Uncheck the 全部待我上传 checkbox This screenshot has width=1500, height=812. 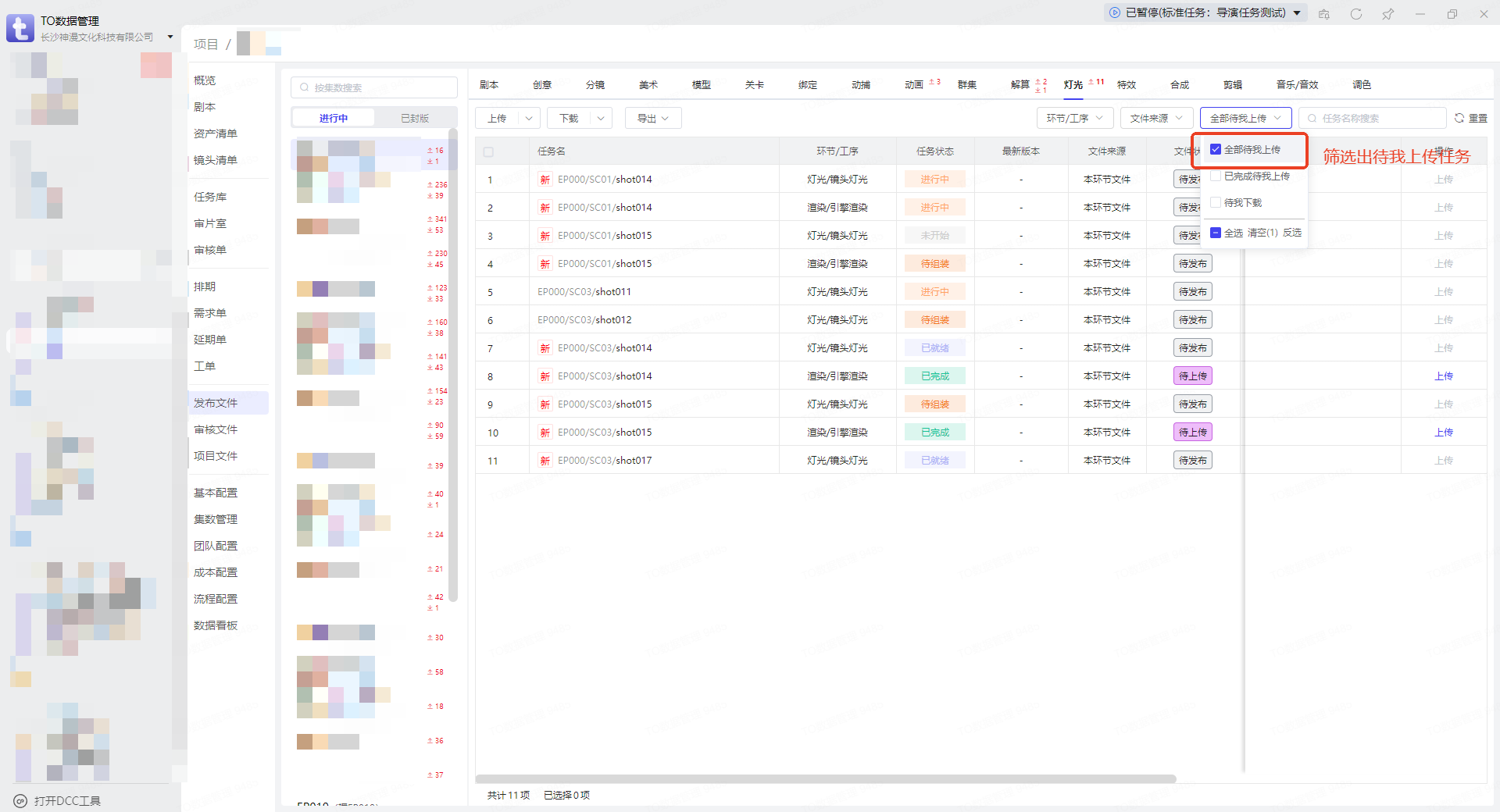(x=1216, y=149)
